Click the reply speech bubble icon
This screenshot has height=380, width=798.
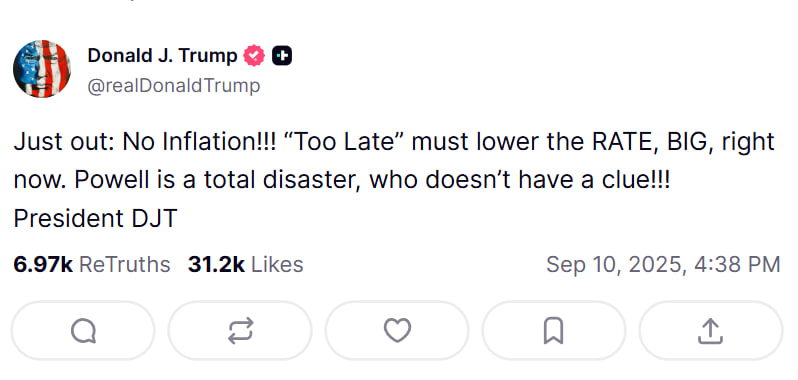pyautogui.click(x=82, y=331)
